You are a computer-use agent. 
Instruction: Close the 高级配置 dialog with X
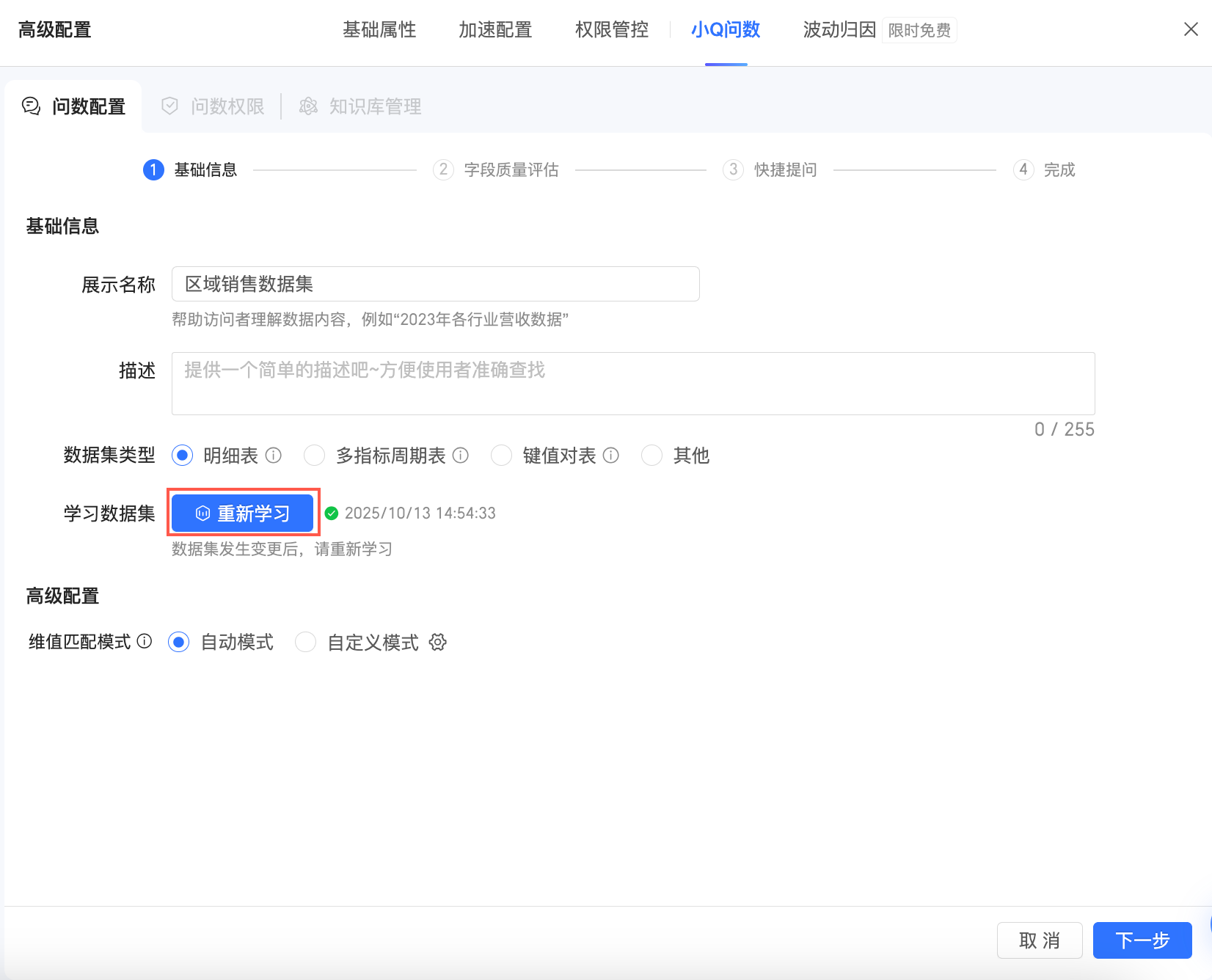pyautogui.click(x=1191, y=29)
